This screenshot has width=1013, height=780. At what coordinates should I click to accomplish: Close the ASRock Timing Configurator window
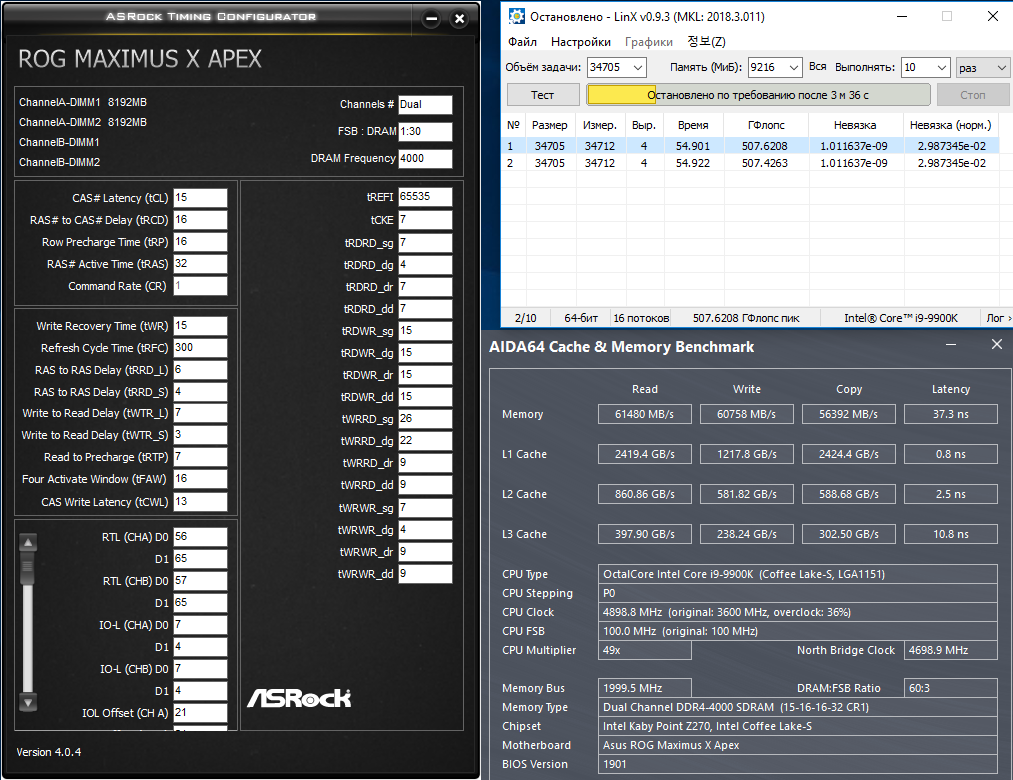click(x=459, y=19)
